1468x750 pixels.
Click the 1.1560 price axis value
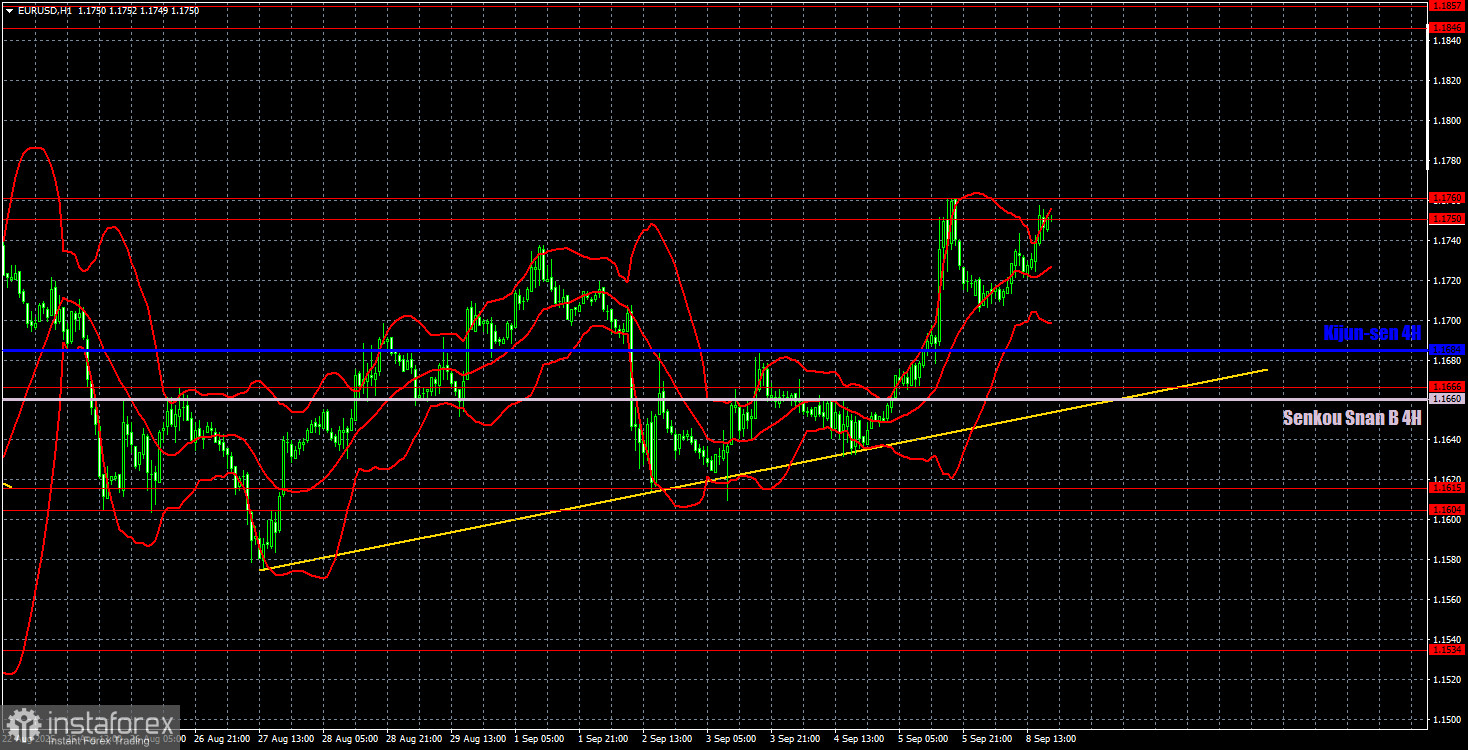pyautogui.click(x=1447, y=599)
